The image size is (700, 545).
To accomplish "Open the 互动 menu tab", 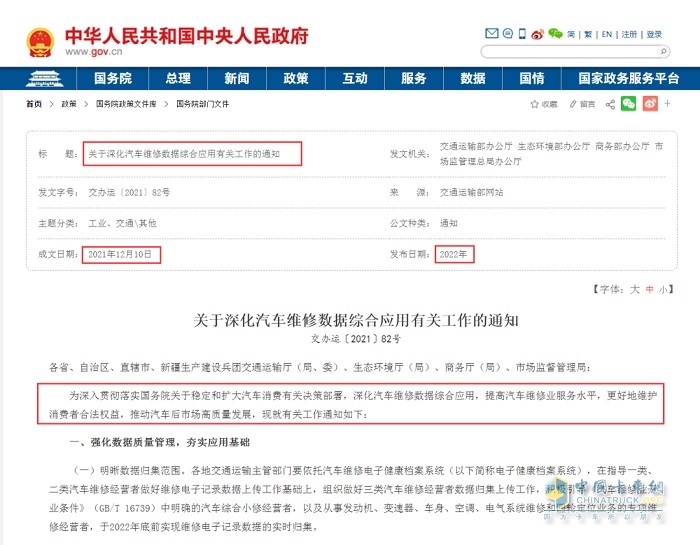I will tap(355, 78).
